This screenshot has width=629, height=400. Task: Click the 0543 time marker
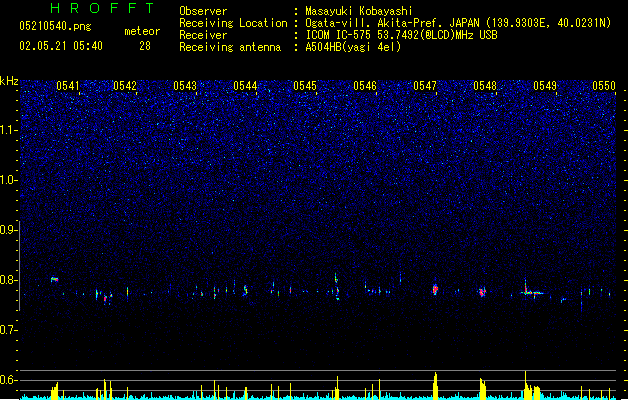(185, 86)
